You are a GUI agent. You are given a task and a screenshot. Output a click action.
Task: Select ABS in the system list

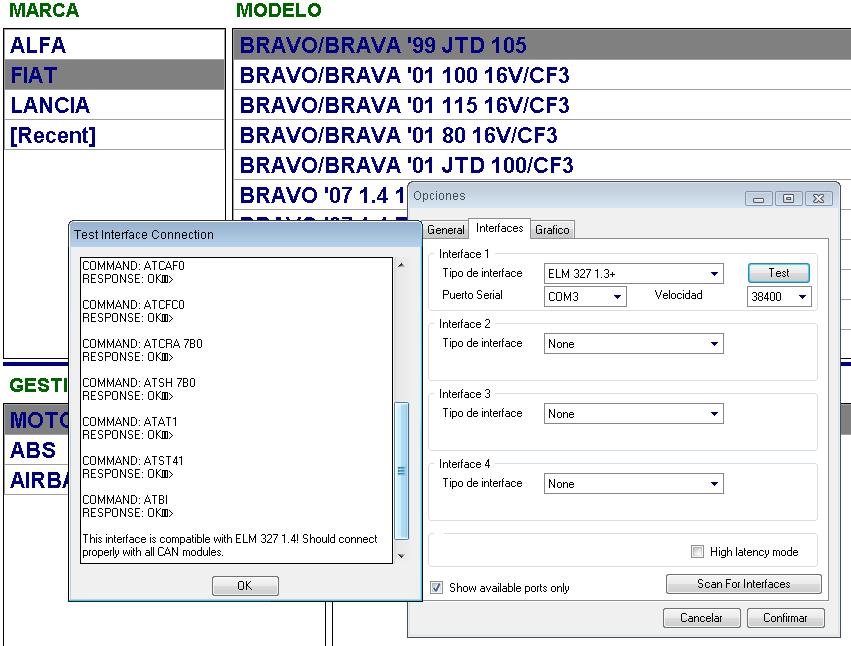click(37, 450)
